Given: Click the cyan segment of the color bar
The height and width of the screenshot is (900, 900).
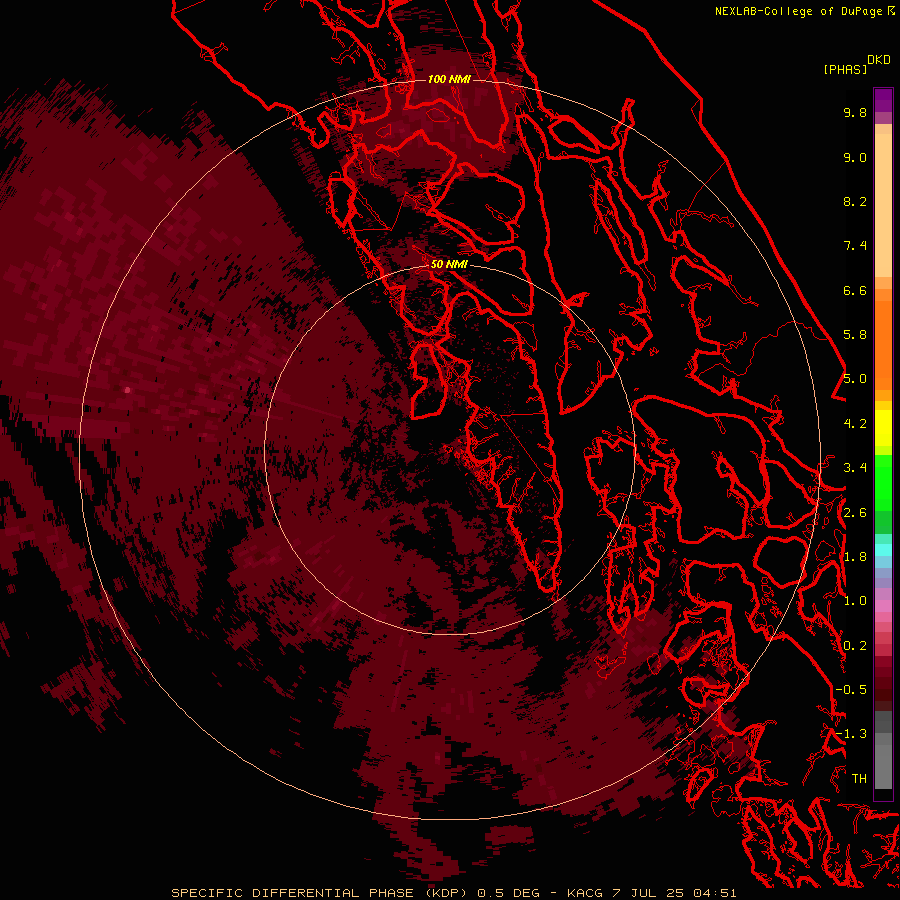Looking at the screenshot, I should (883, 549).
